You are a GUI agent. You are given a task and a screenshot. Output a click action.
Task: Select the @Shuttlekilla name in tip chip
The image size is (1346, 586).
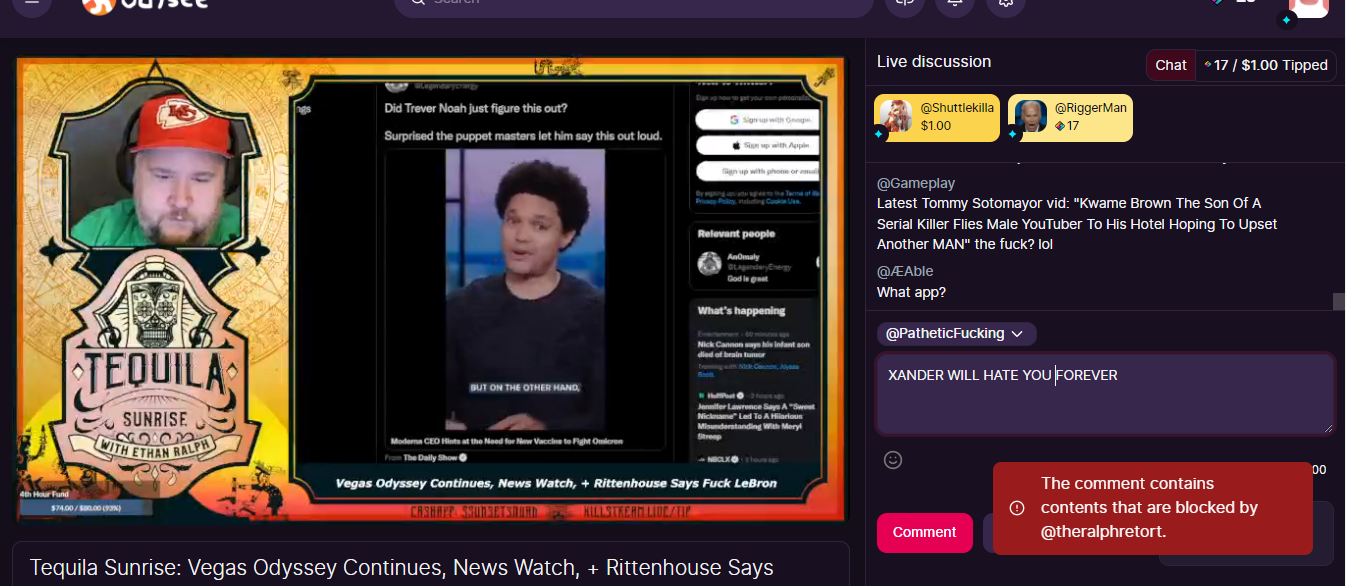[957, 107]
